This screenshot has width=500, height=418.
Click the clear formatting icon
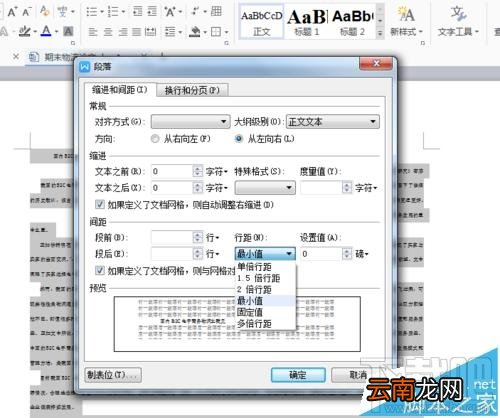[x=44, y=12]
